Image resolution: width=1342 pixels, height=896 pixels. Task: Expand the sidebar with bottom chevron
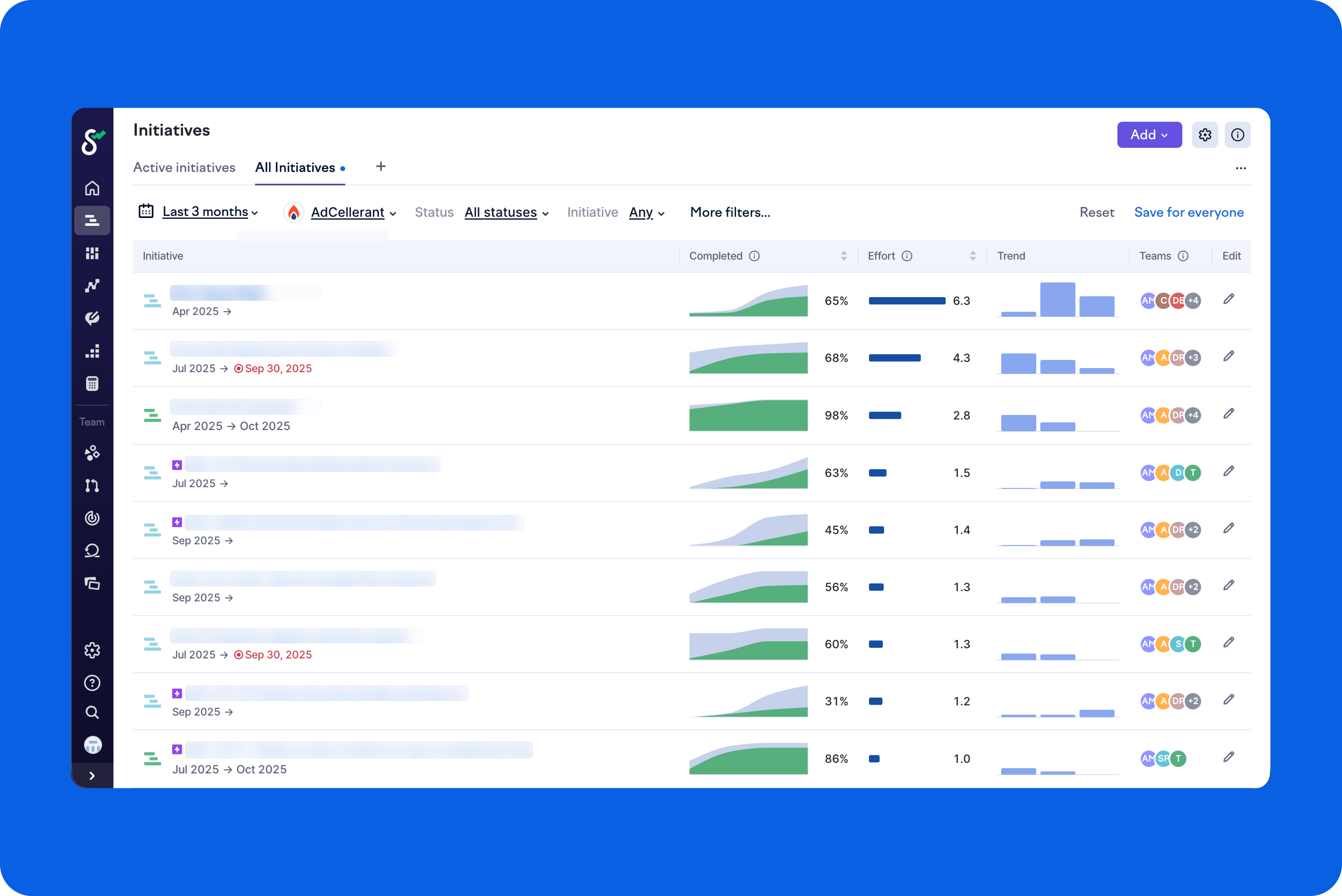(92, 776)
